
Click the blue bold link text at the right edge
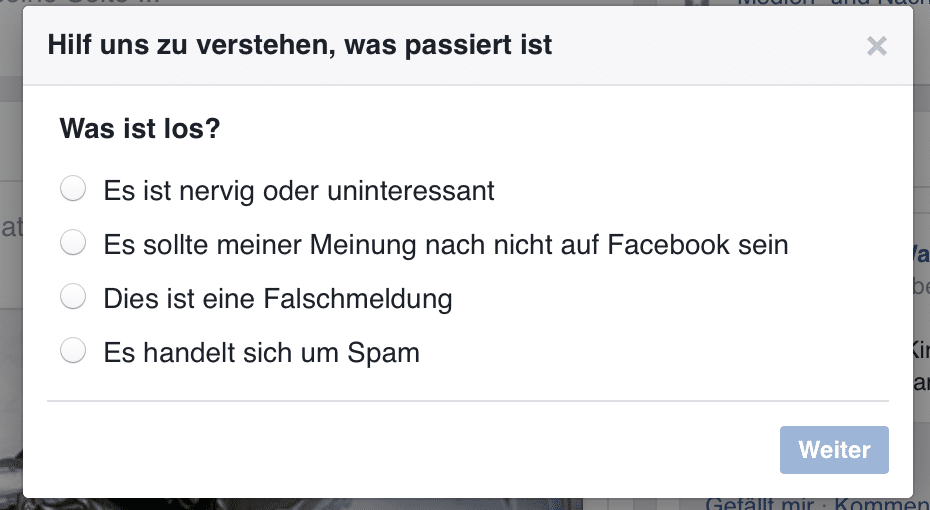[x=919, y=253]
